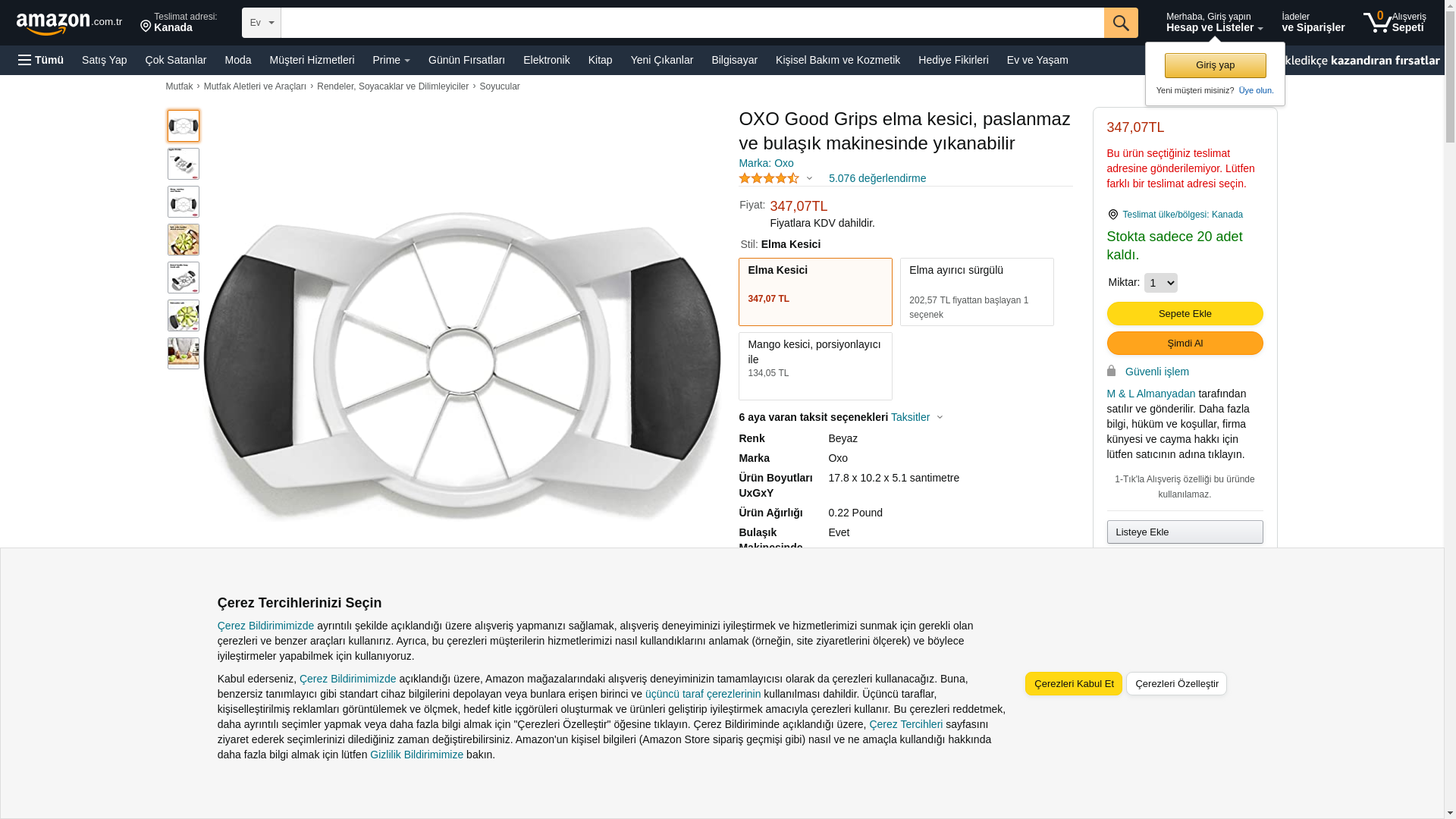Click the Çerezleri Kabul Et button
1456x819 pixels.
click(1074, 683)
